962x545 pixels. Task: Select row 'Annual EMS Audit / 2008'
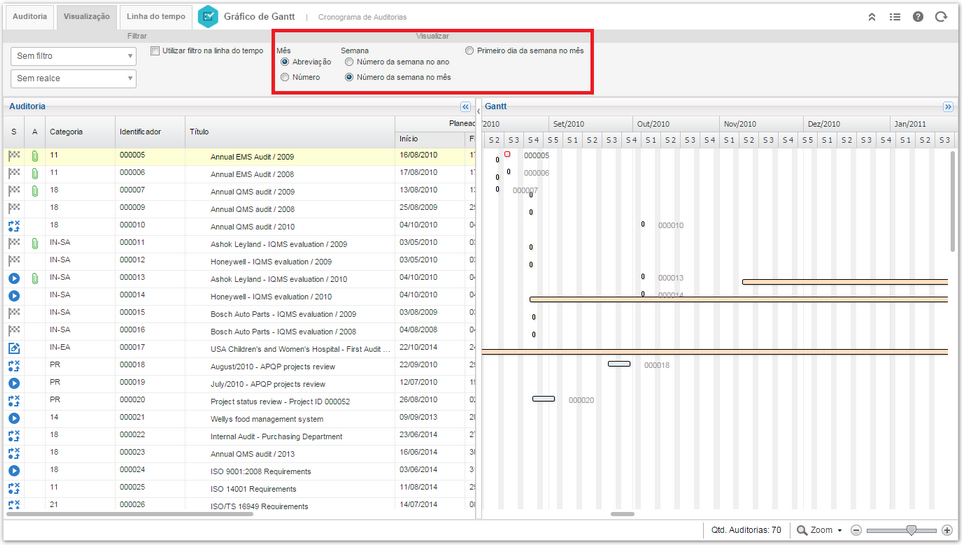(239, 174)
